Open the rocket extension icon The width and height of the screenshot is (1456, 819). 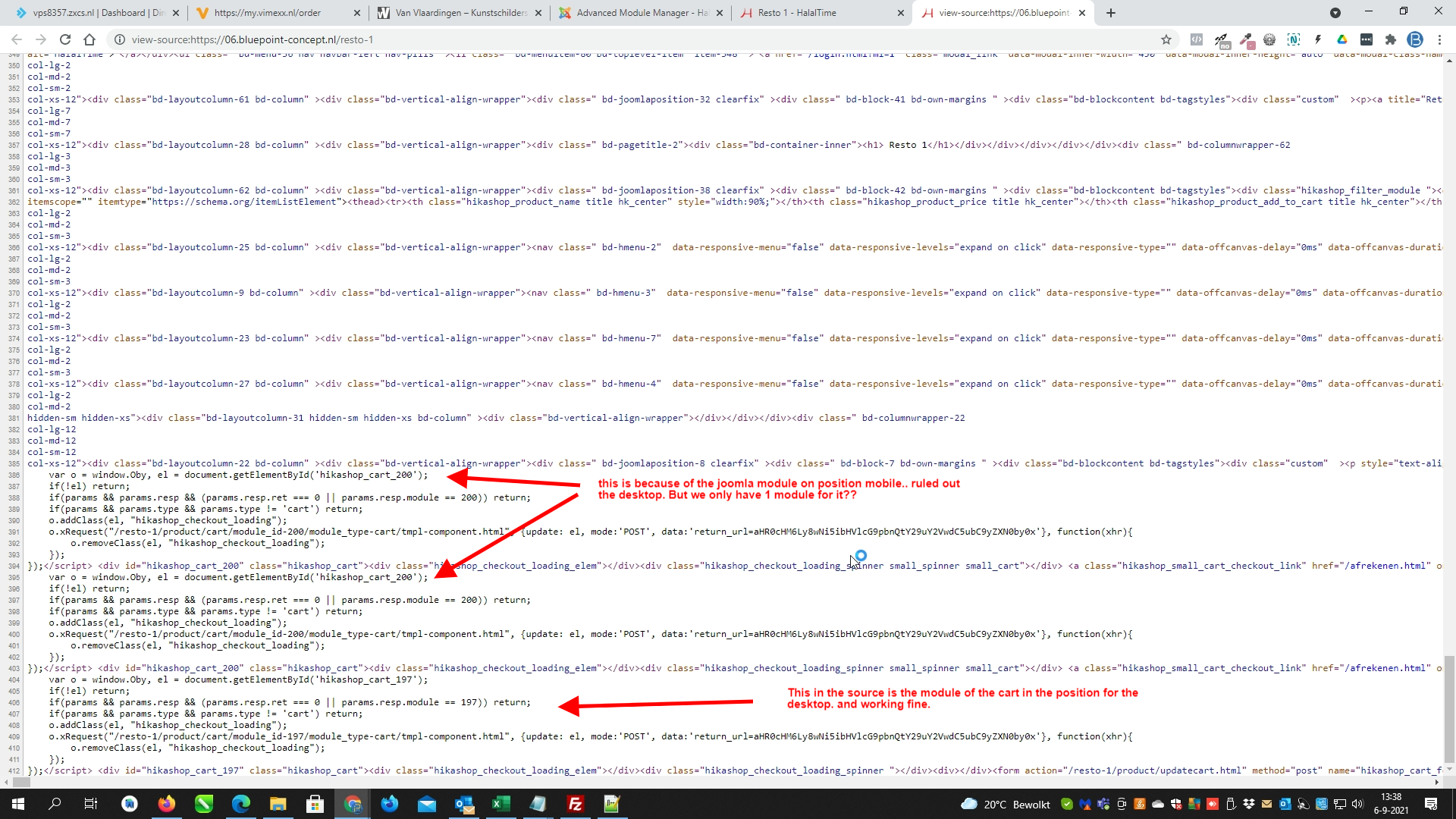[x=1221, y=39]
